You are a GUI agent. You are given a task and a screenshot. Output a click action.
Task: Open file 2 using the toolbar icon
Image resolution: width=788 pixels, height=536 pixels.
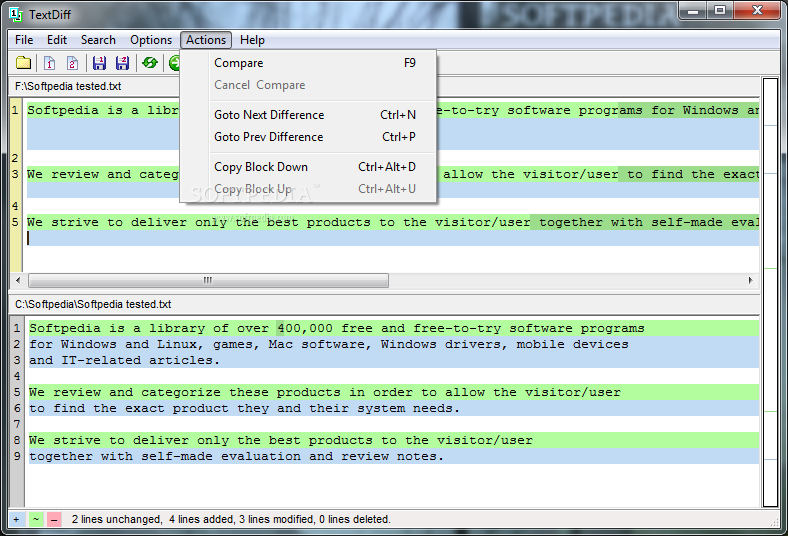click(72, 63)
